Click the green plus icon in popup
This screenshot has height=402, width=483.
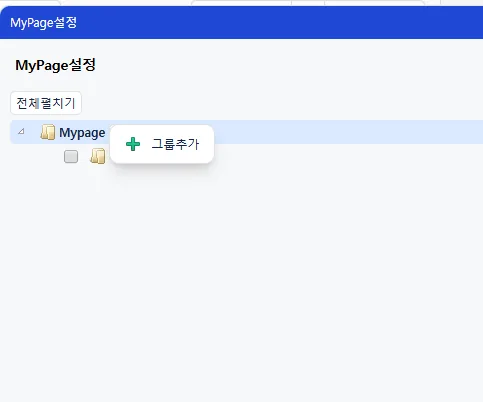133,144
